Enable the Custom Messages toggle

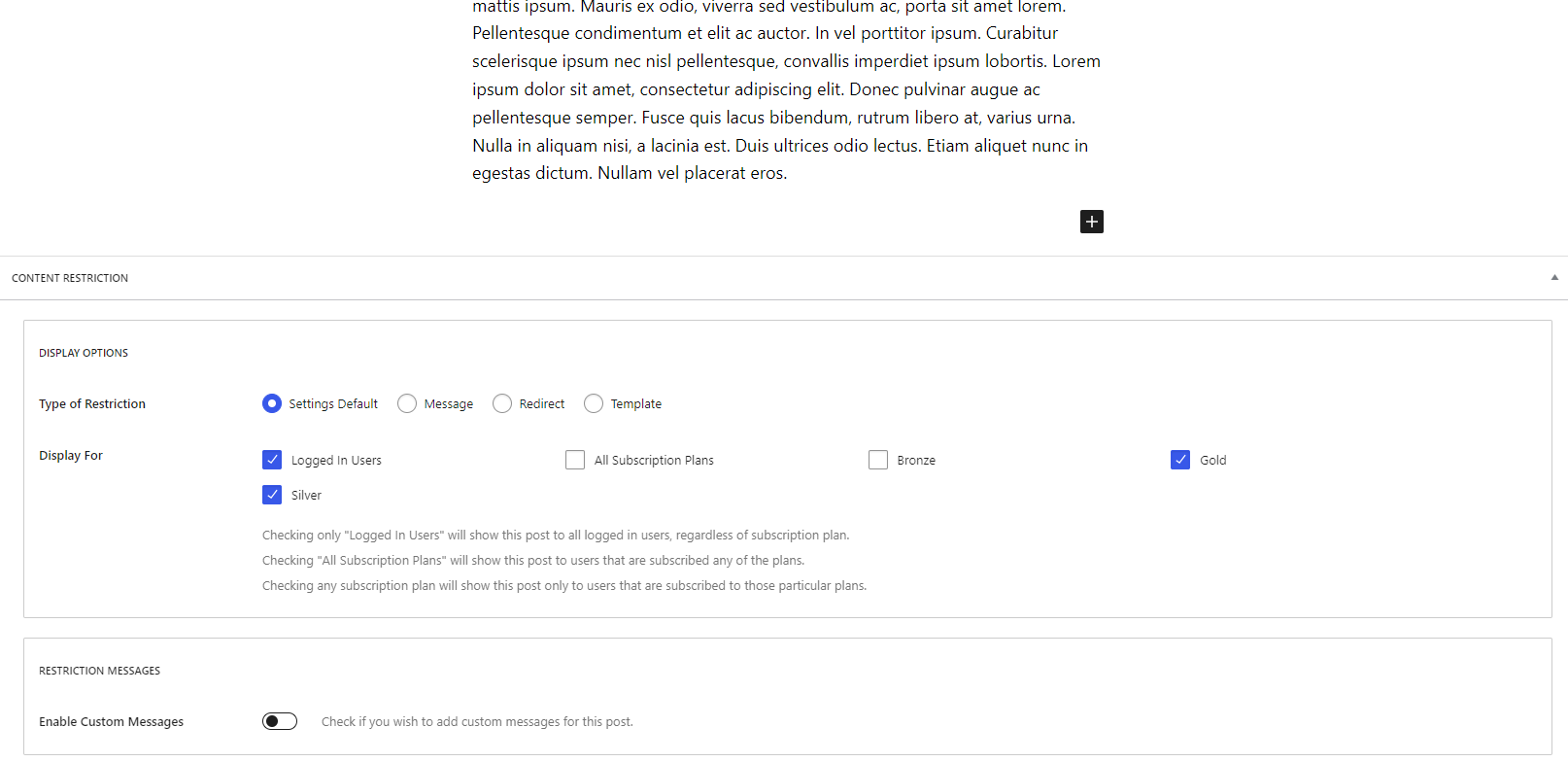[280, 721]
